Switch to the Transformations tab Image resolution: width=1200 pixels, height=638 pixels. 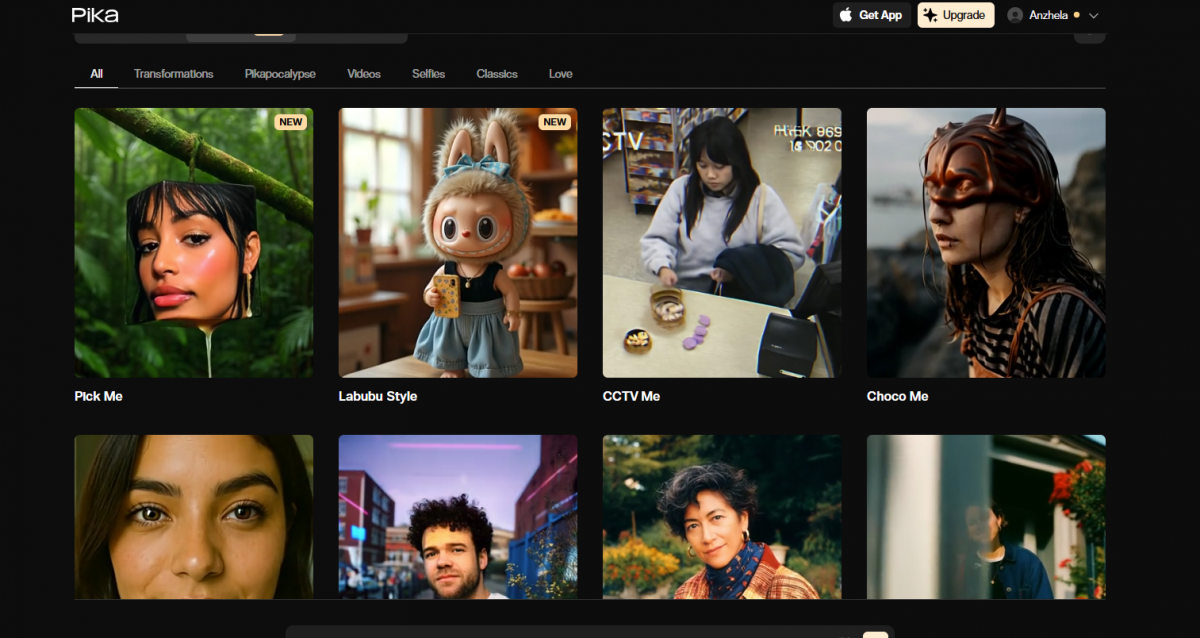coord(173,74)
